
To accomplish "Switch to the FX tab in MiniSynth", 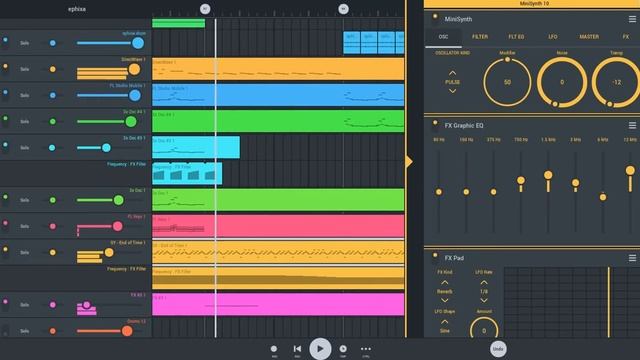I will point(625,37).
